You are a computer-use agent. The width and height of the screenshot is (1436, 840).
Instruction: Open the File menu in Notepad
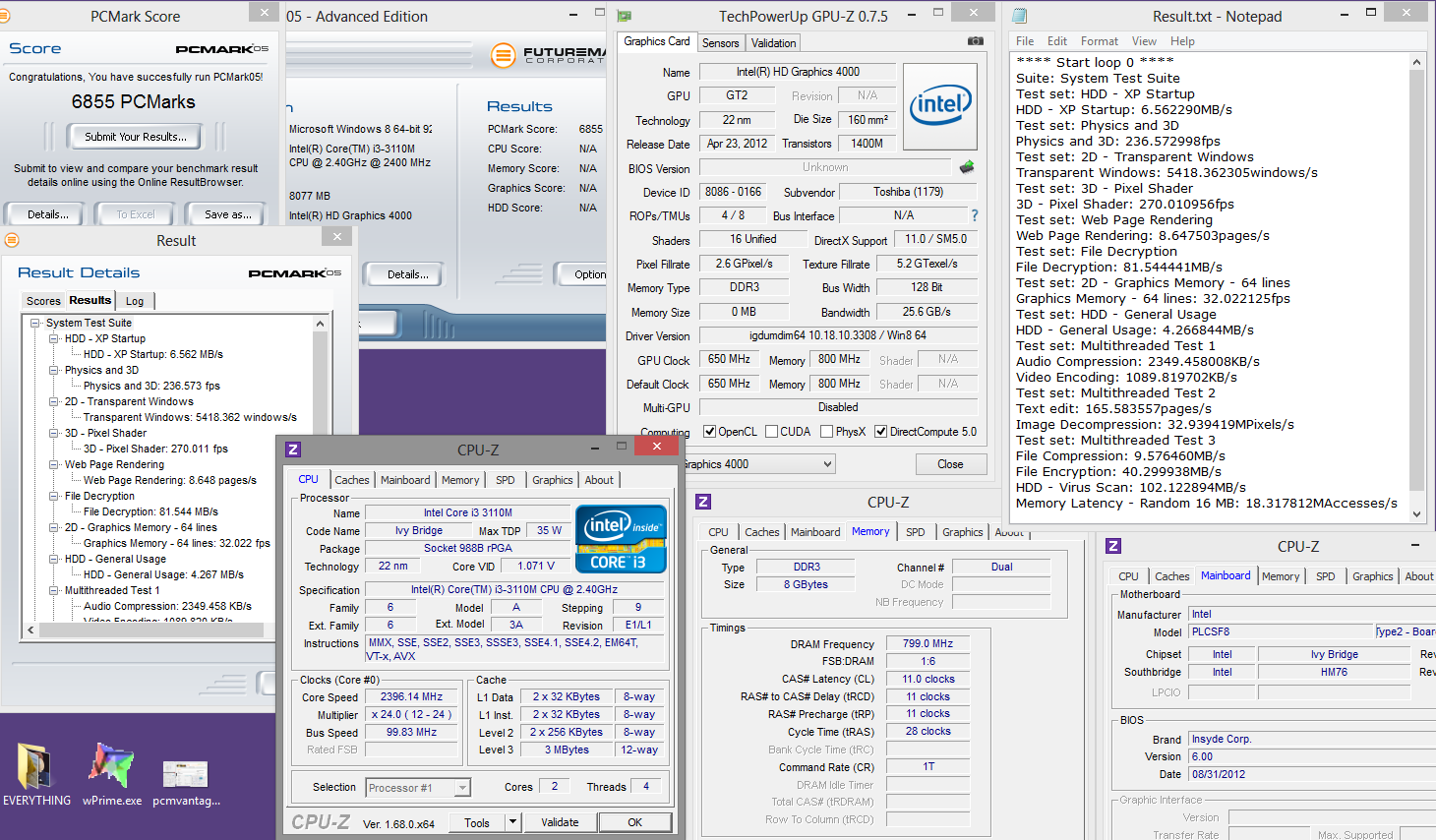1025,41
